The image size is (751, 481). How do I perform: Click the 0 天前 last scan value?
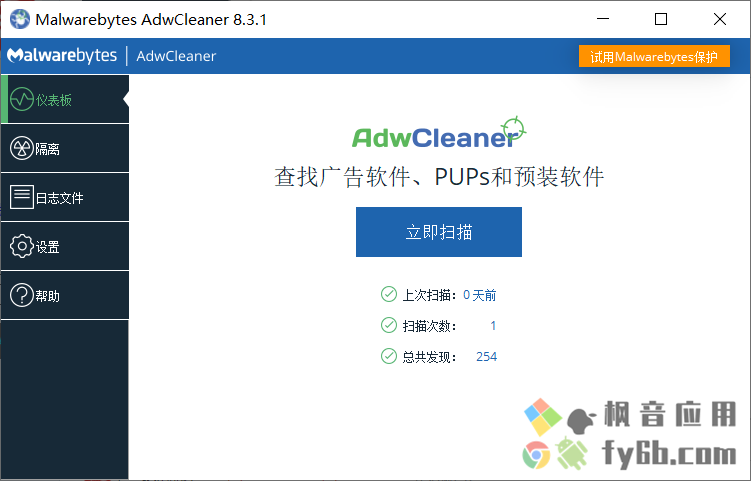coord(479,295)
